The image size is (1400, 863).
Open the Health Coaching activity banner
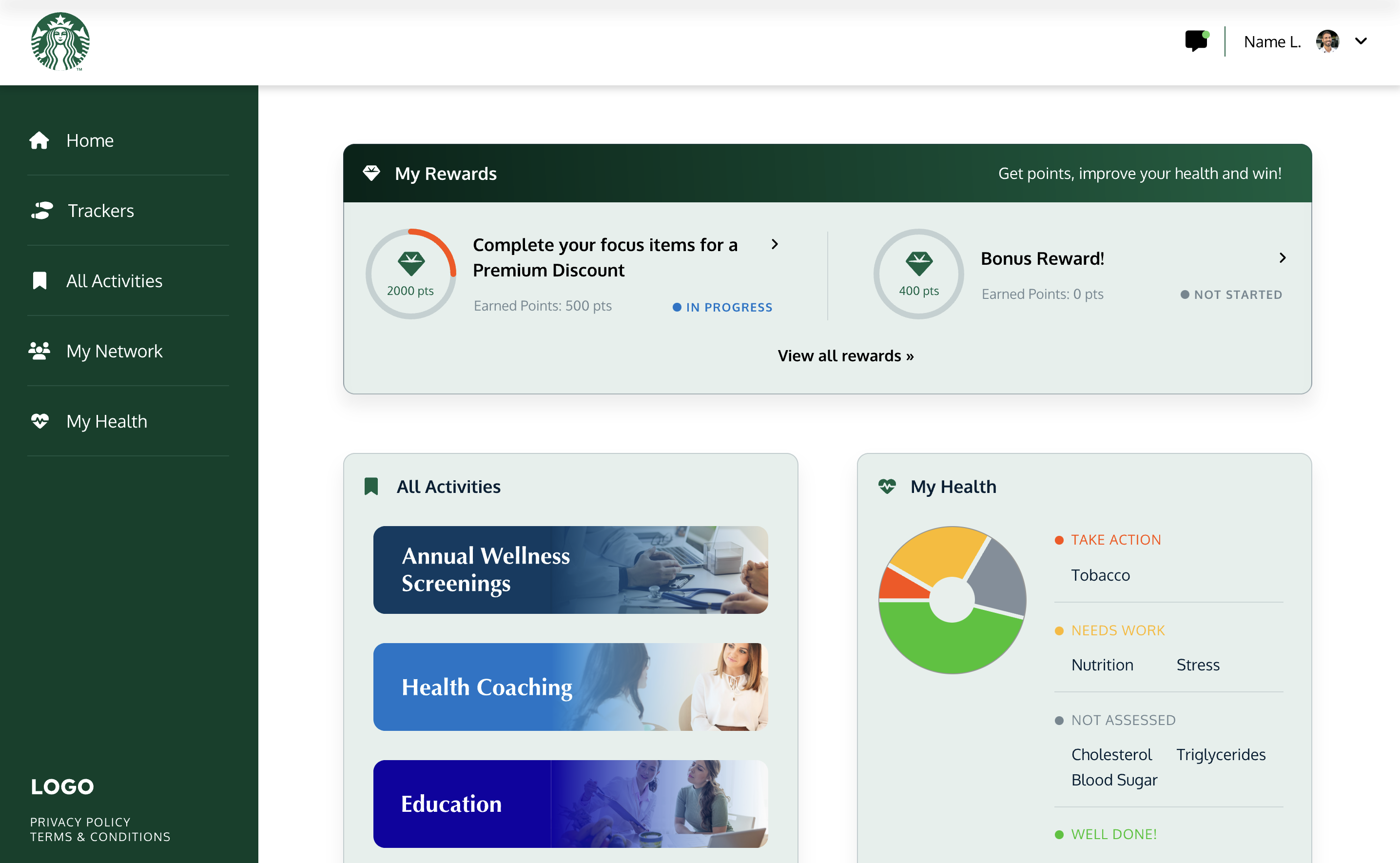(x=570, y=686)
